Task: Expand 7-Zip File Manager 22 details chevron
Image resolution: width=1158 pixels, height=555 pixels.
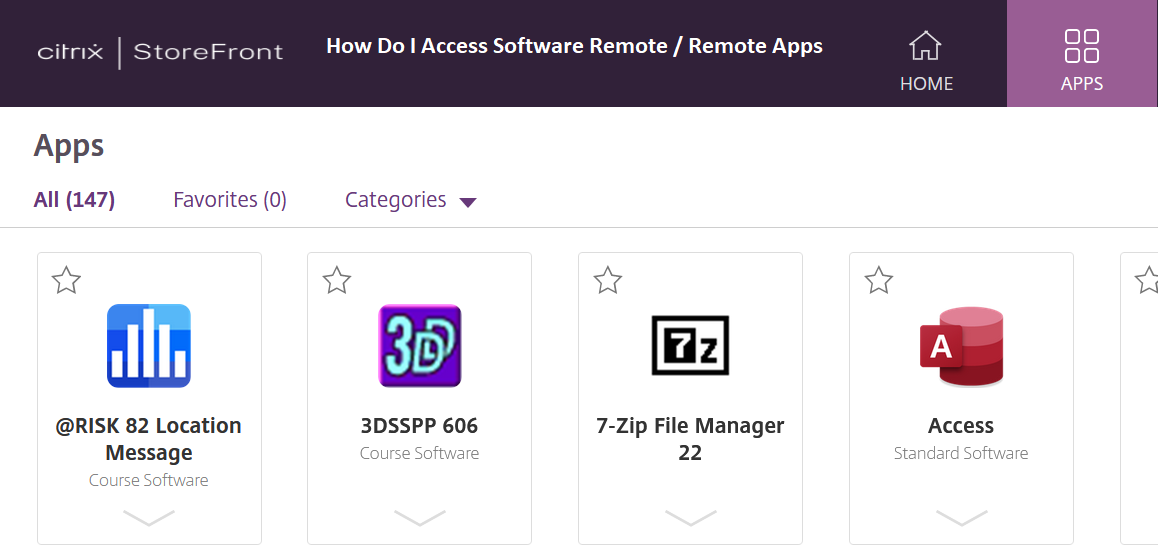Action: (691, 517)
